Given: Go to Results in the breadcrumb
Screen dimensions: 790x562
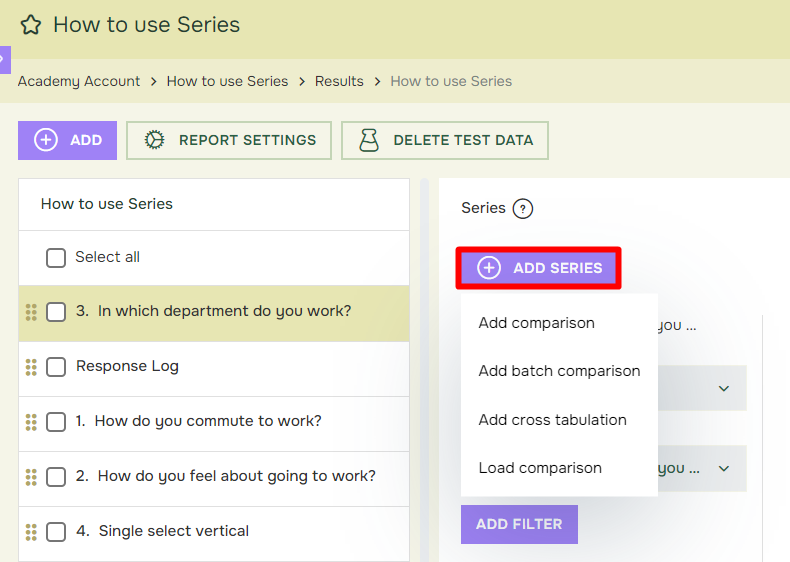Looking at the screenshot, I should click(339, 81).
